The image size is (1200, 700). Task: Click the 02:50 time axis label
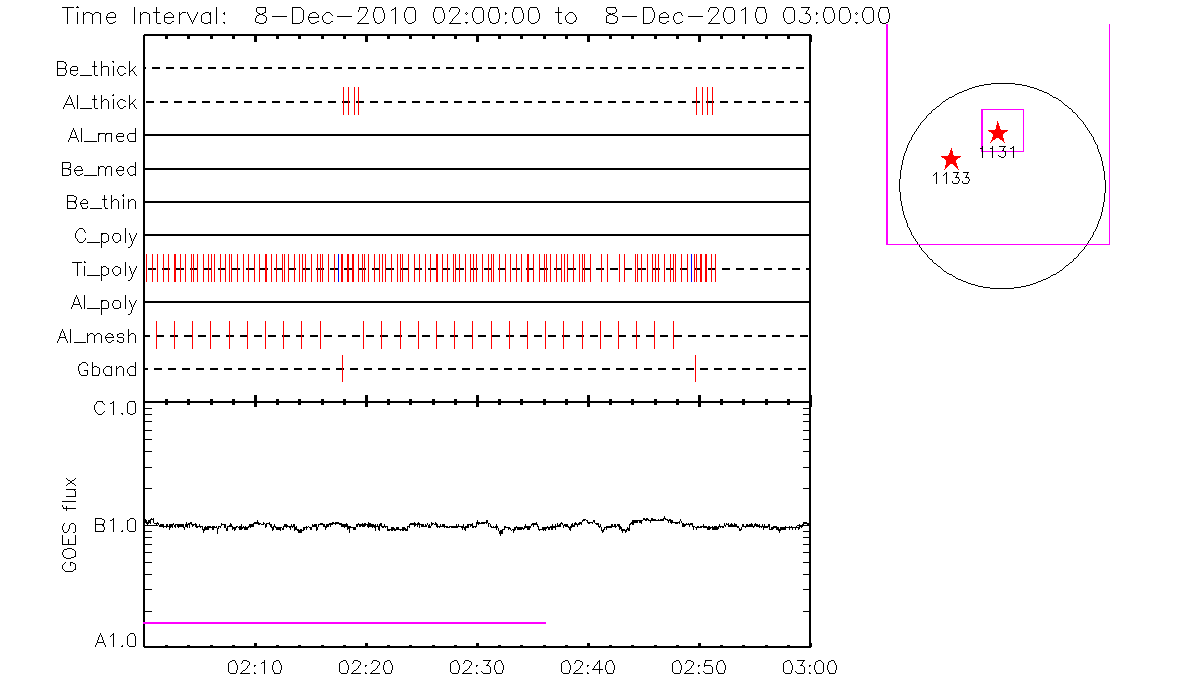[698, 666]
